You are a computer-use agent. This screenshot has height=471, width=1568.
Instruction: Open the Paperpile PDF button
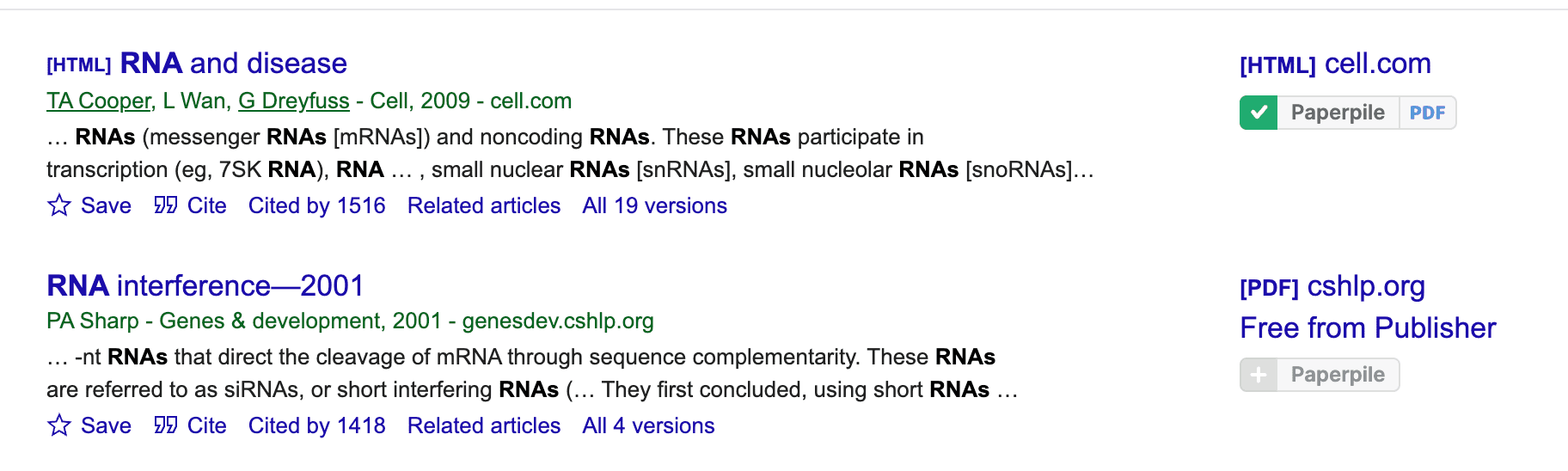pos(1427,113)
